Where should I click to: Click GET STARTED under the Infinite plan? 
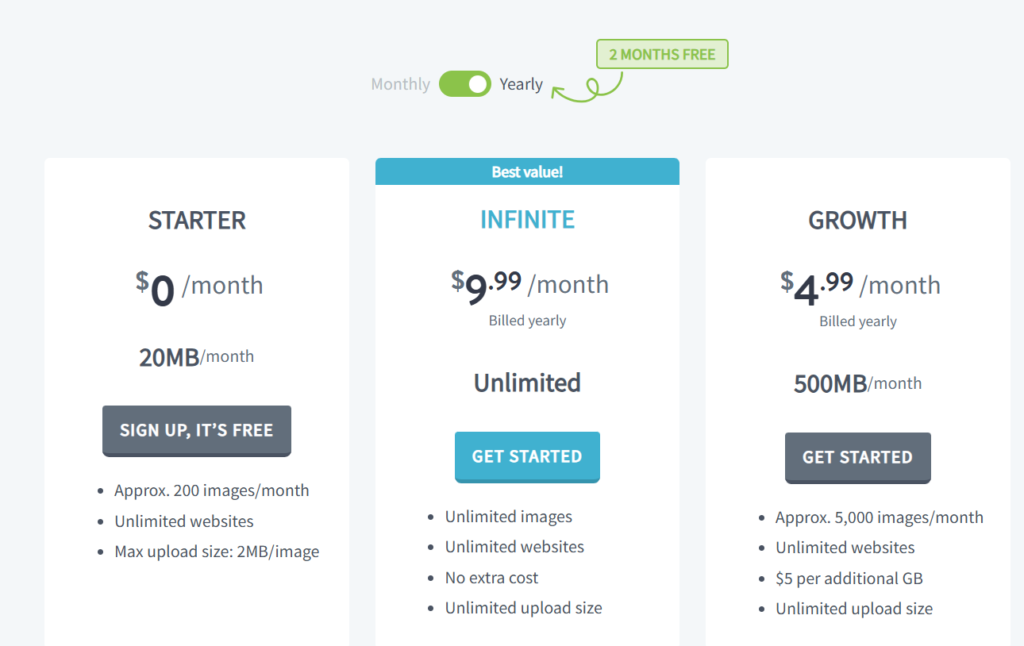(x=527, y=457)
